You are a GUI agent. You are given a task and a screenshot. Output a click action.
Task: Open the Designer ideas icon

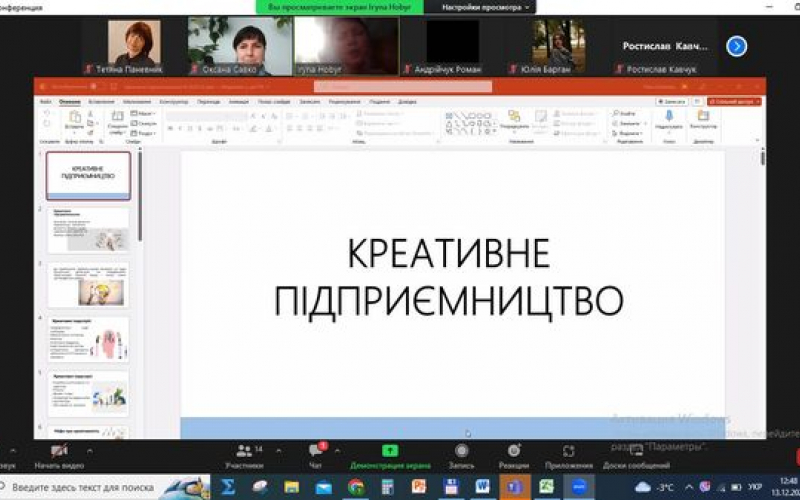coord(703,116)
